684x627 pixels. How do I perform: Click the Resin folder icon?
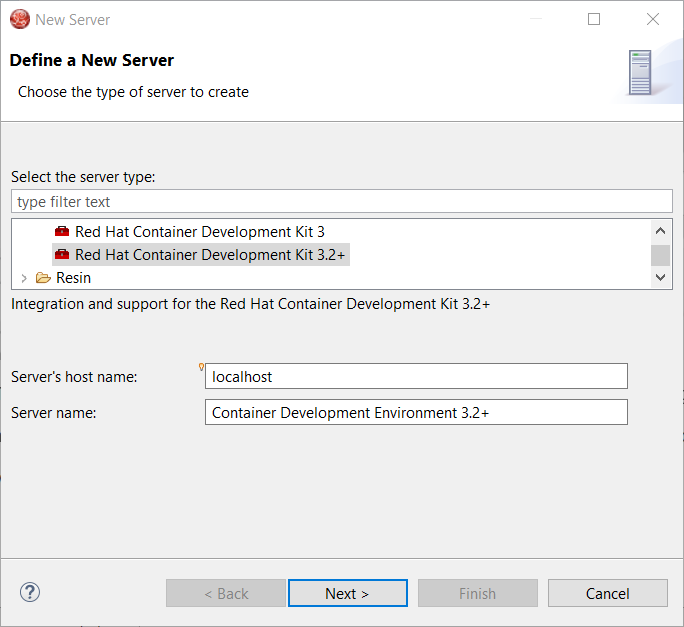43,278
